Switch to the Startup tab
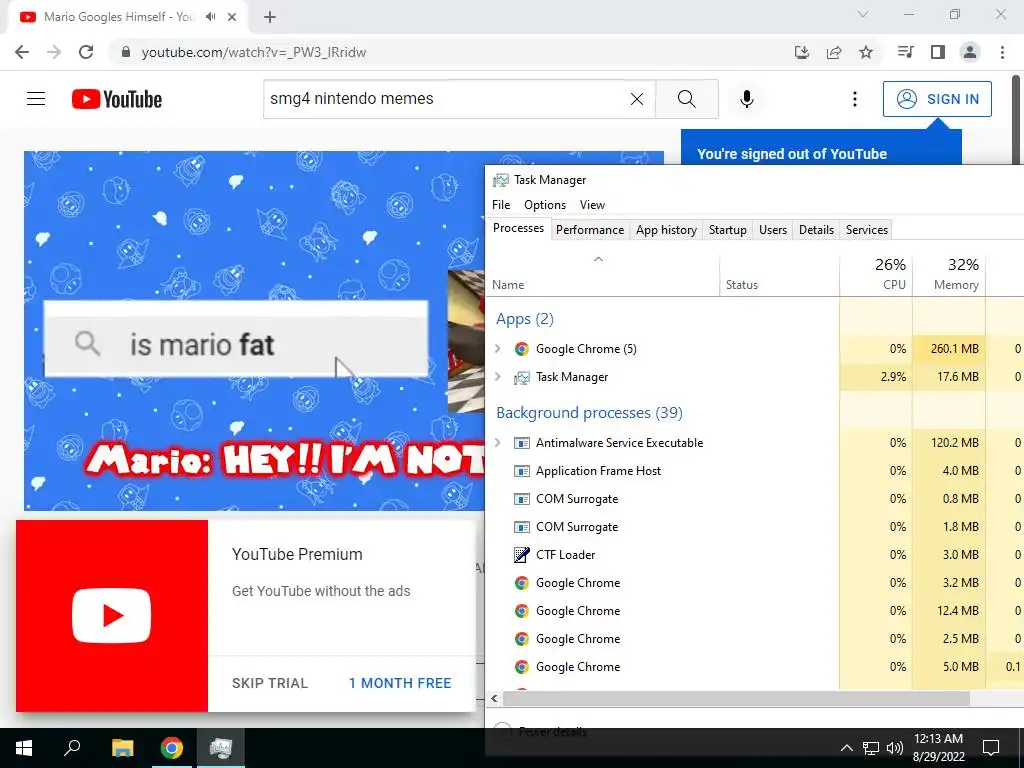 pyautogui.click(x=728, y=230)
